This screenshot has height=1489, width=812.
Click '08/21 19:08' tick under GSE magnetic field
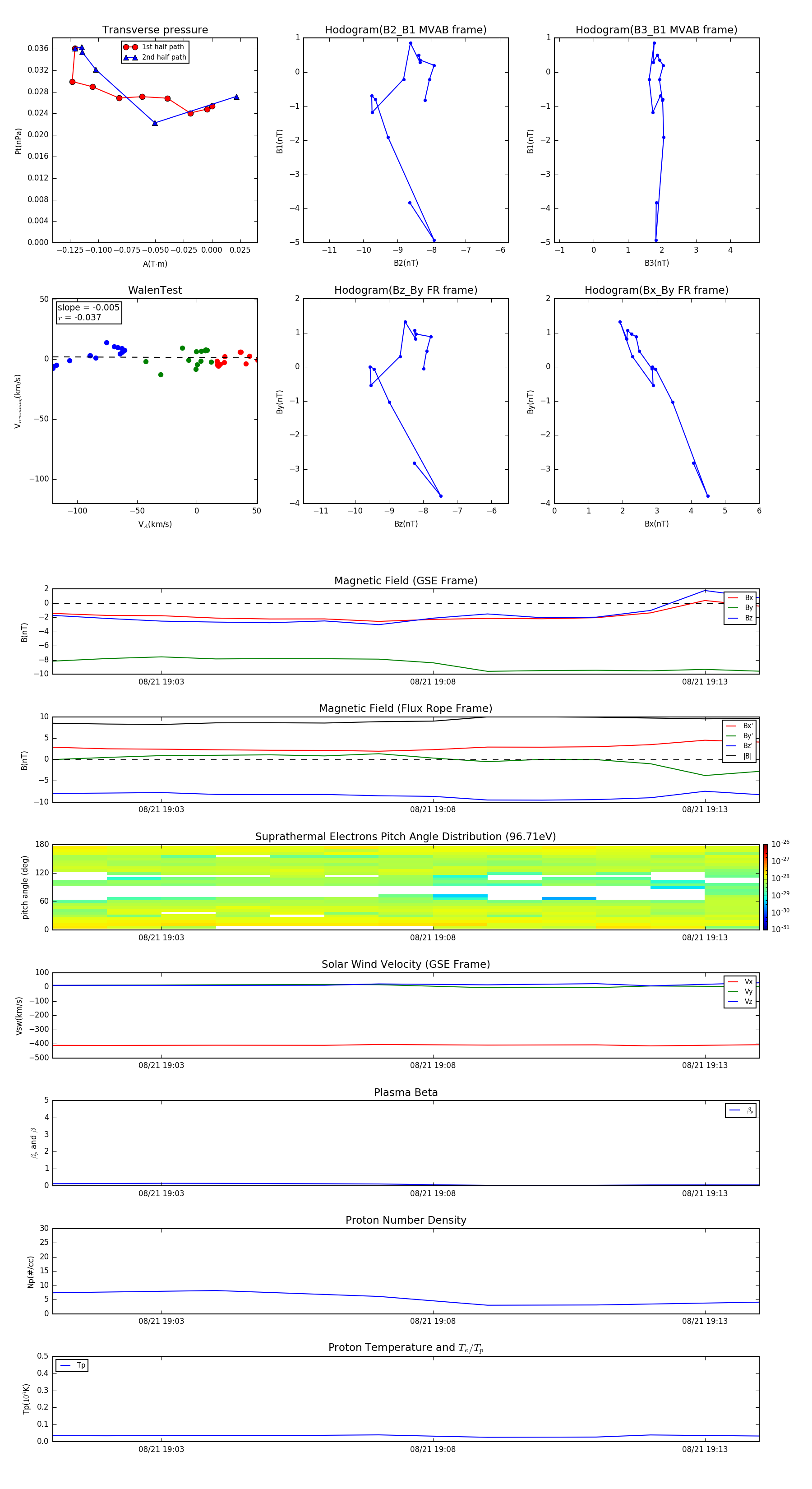point(433,682)
